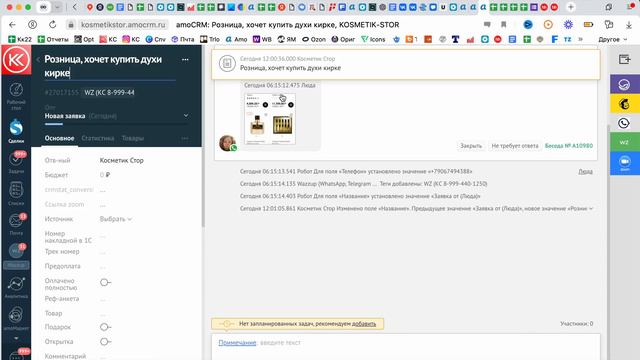Click Закрыть button in conversation

pos(471,146)
